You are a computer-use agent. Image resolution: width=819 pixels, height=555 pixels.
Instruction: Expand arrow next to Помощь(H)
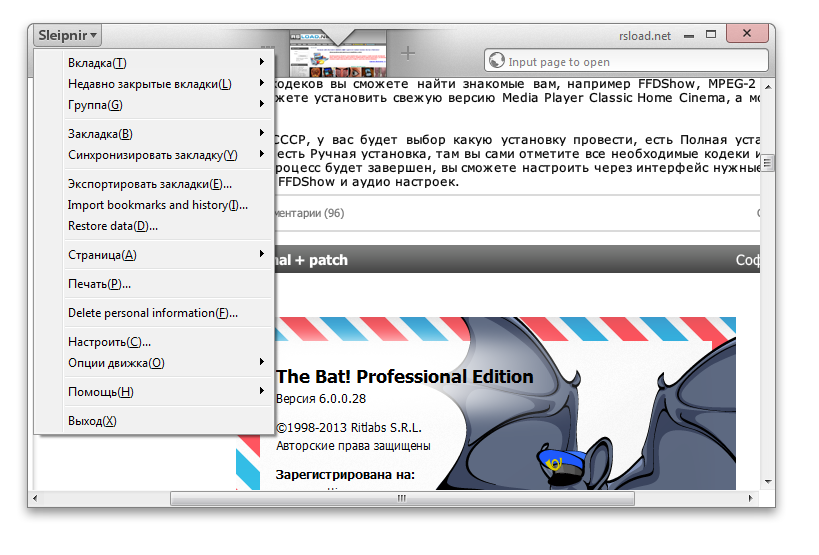click(262, 391)
